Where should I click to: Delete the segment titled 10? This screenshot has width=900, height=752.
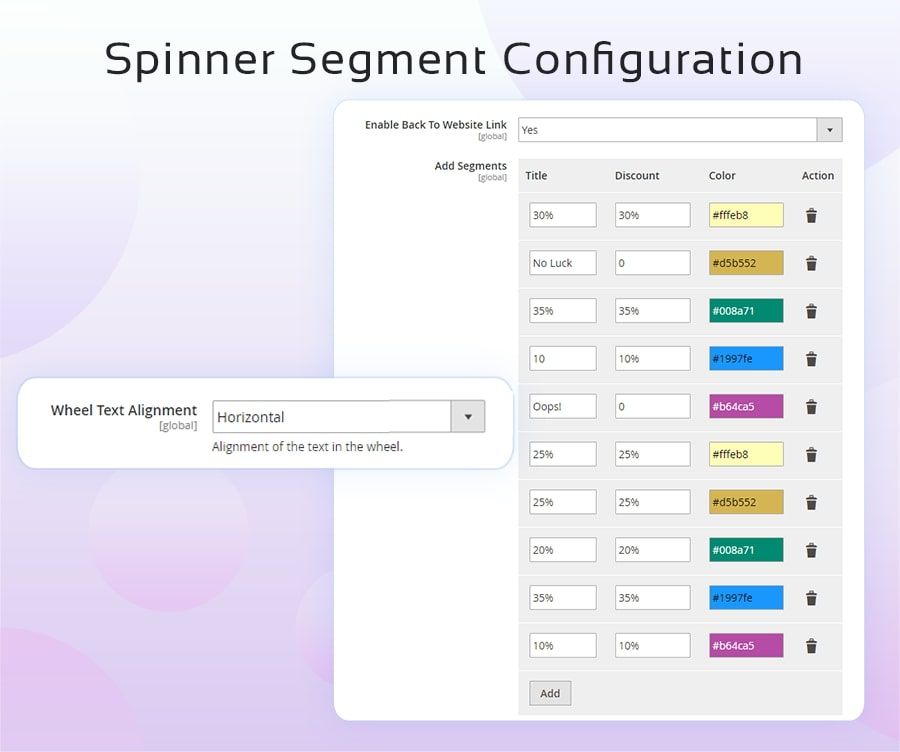pyautogui.click(x=811, y=359)
